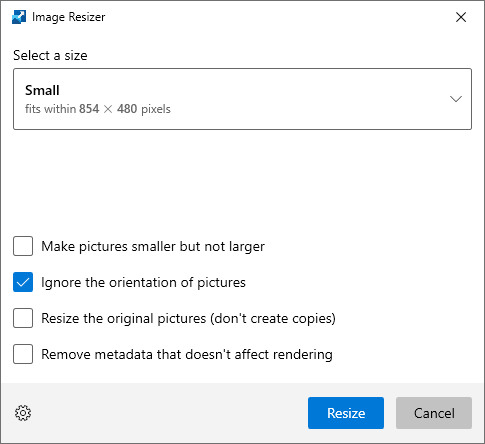Click the Image Resizer app icon

19,17
